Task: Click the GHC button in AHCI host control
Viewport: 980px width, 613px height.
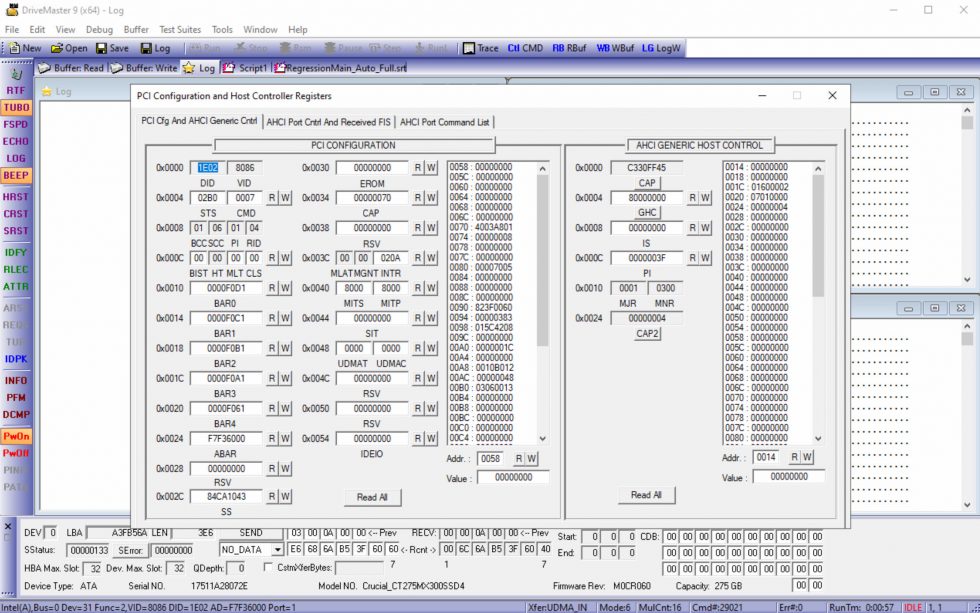Action: 647,213
